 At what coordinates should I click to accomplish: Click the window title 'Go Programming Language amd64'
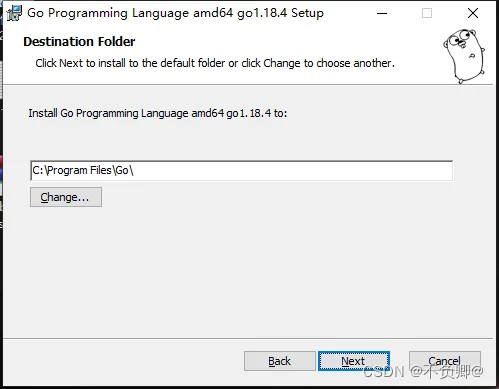[130, 13]
